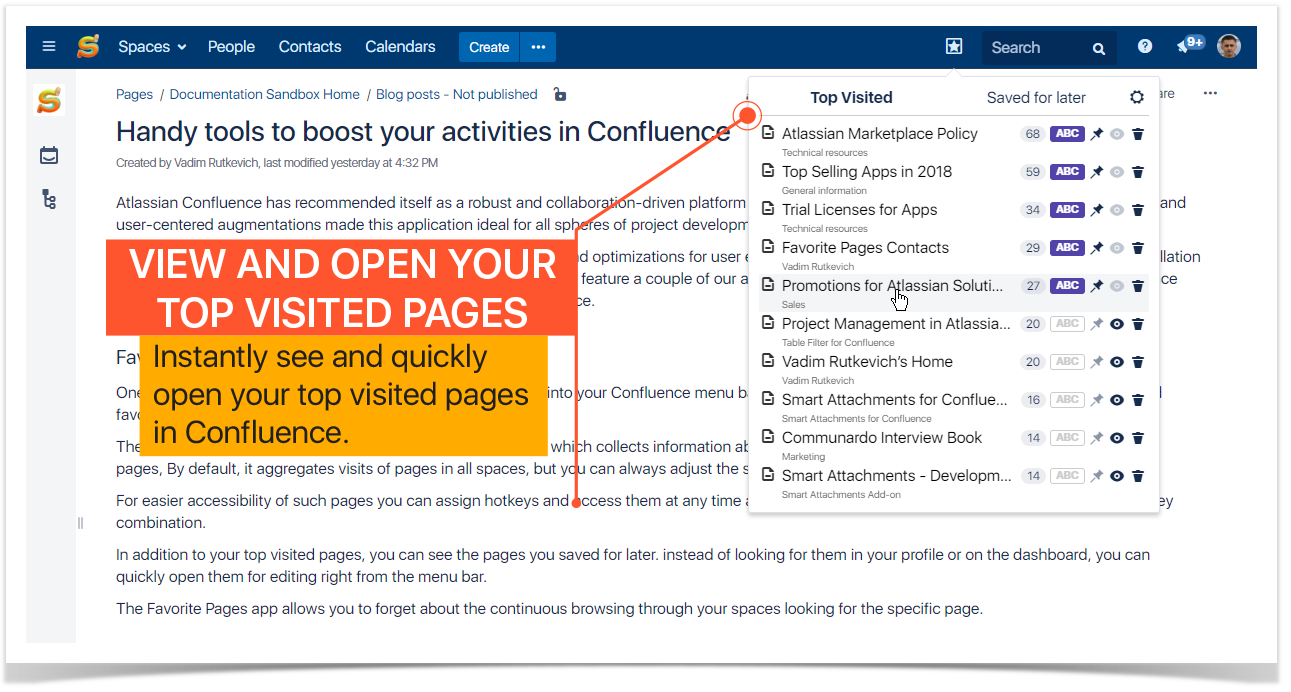This screenshot has height=692, width=1291.
Task: Pin the Atlassian Marketplace Policy page
Action: coord(1097,134)
